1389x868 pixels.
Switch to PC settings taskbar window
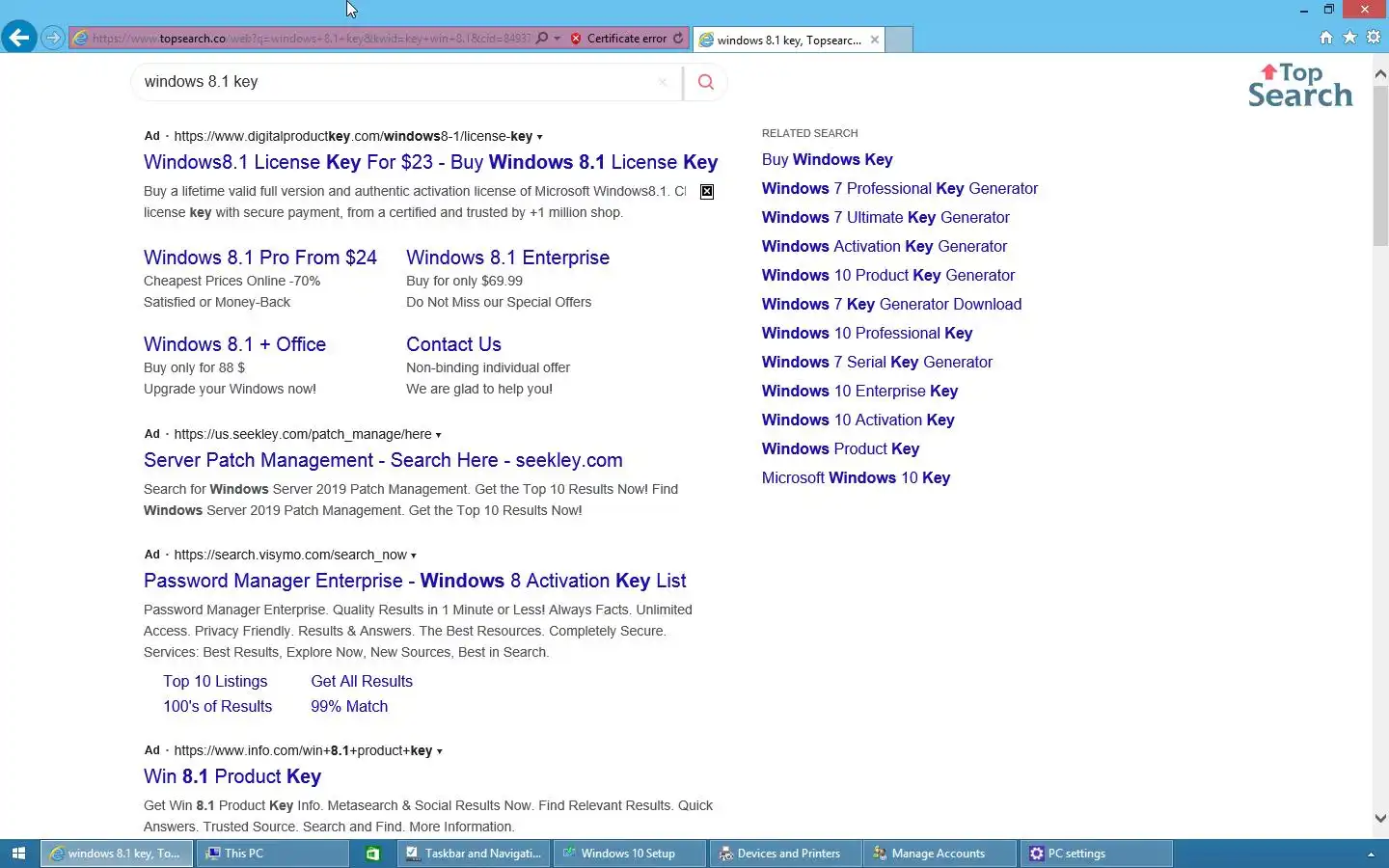[1097, 854]
